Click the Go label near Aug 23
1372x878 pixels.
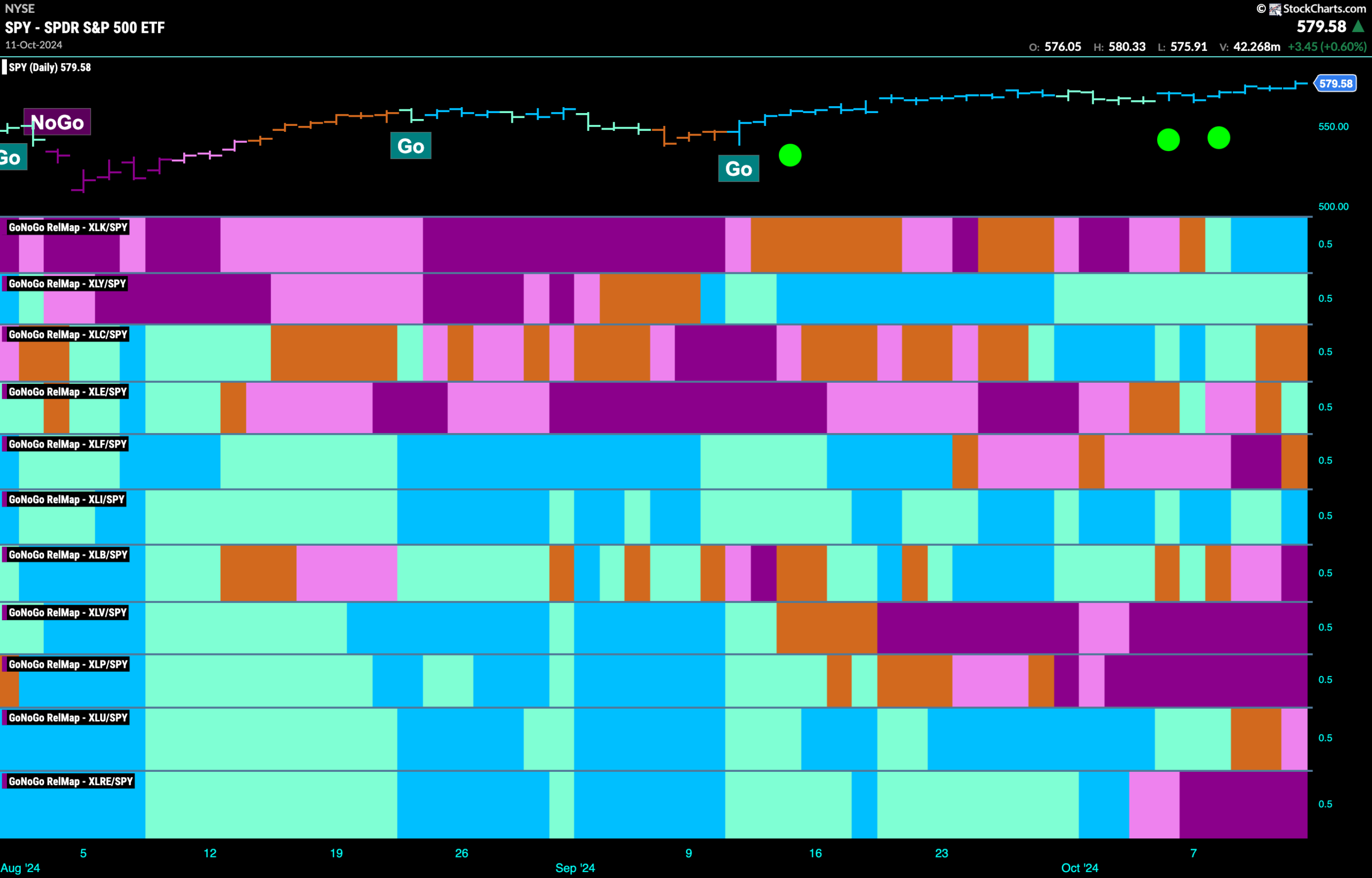(411, 146)
